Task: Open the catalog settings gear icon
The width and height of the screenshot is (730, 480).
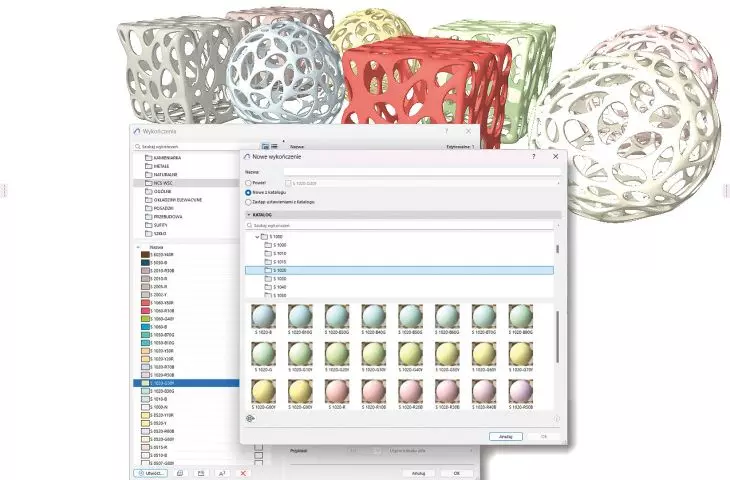Action: click(250, 418)
